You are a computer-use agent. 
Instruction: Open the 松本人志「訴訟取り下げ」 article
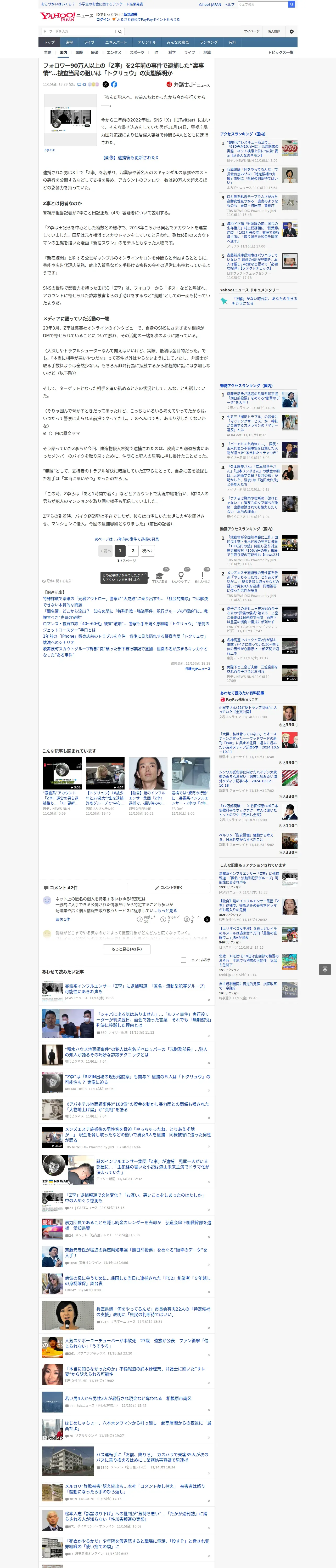click(126, 1519)
